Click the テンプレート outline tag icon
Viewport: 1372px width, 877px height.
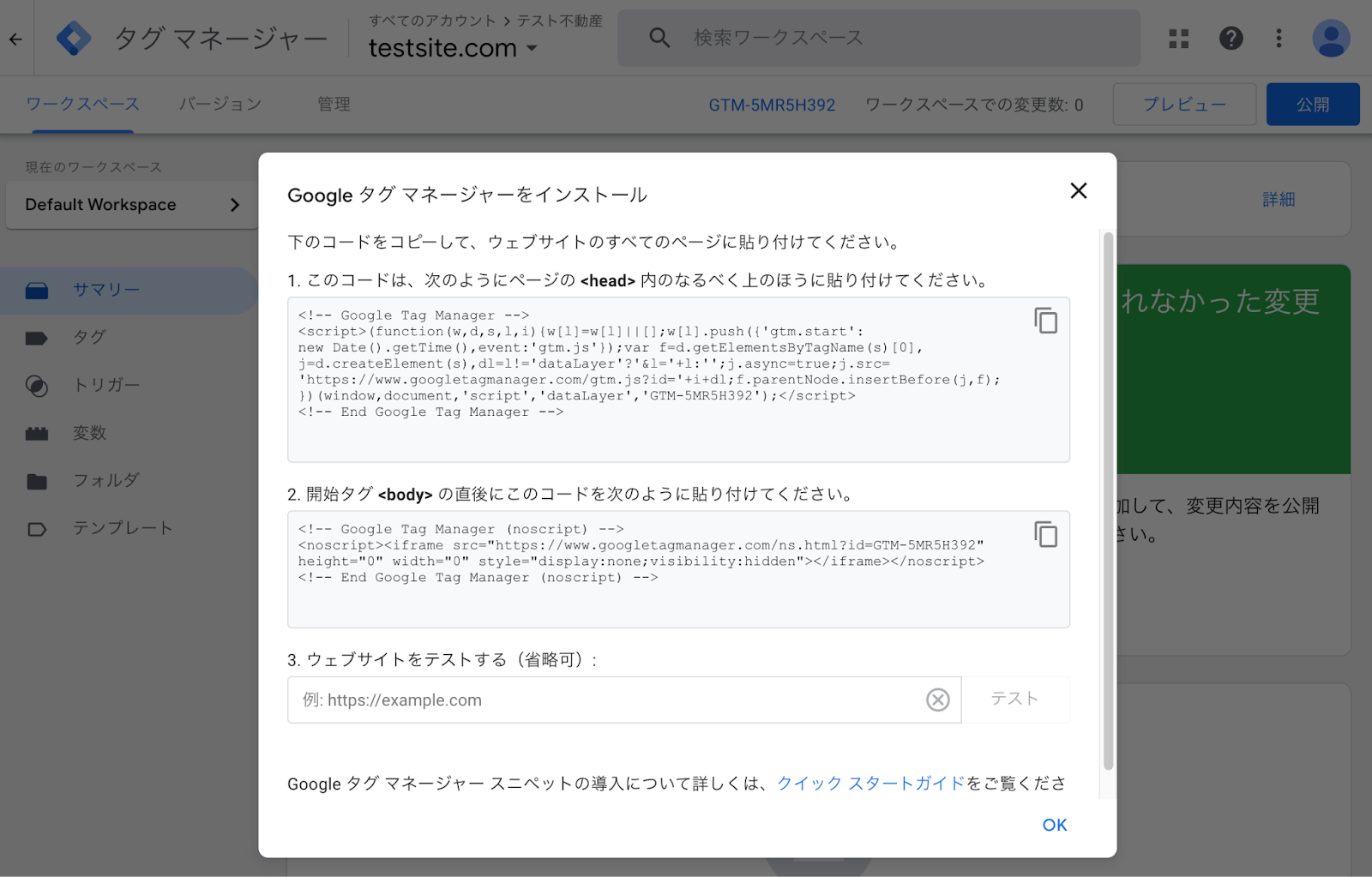(37, 529)
